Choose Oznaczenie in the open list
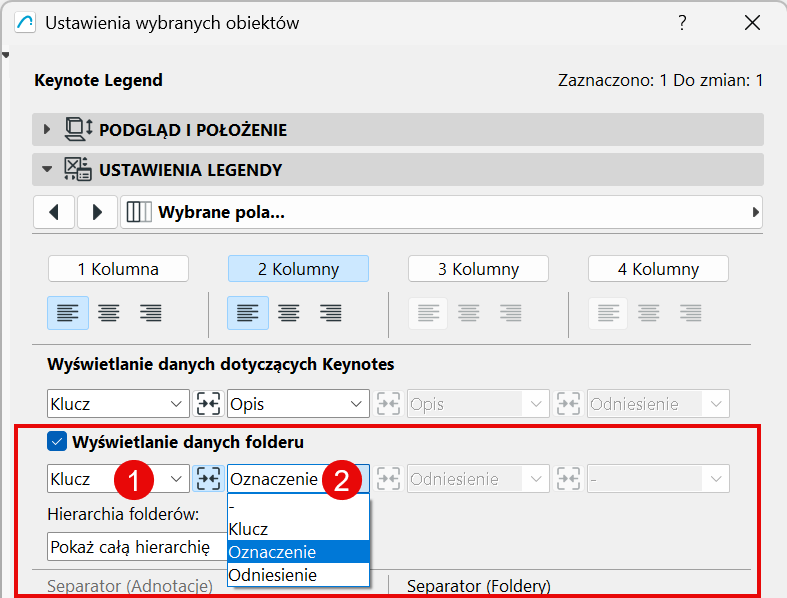The width and height of the screenshot is (787, 598). tap(299, 552)
